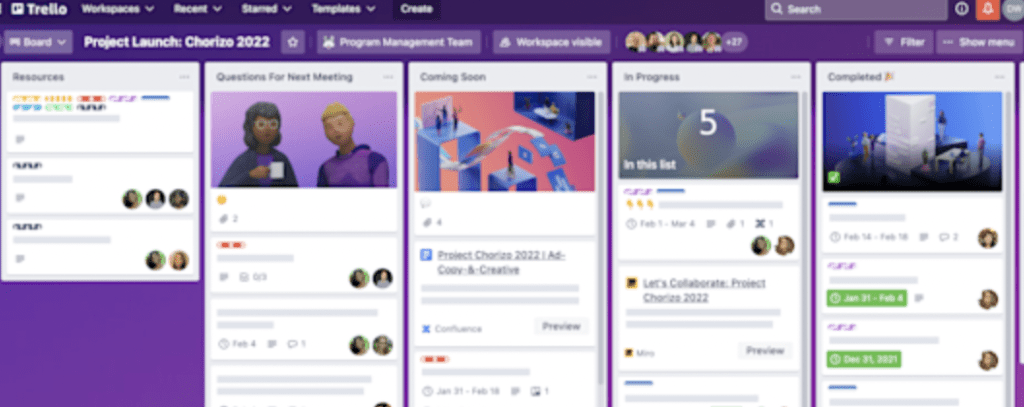Screen dimensions: 1024x407
Task: Star the Project Launch board
Action: (293, 42)
